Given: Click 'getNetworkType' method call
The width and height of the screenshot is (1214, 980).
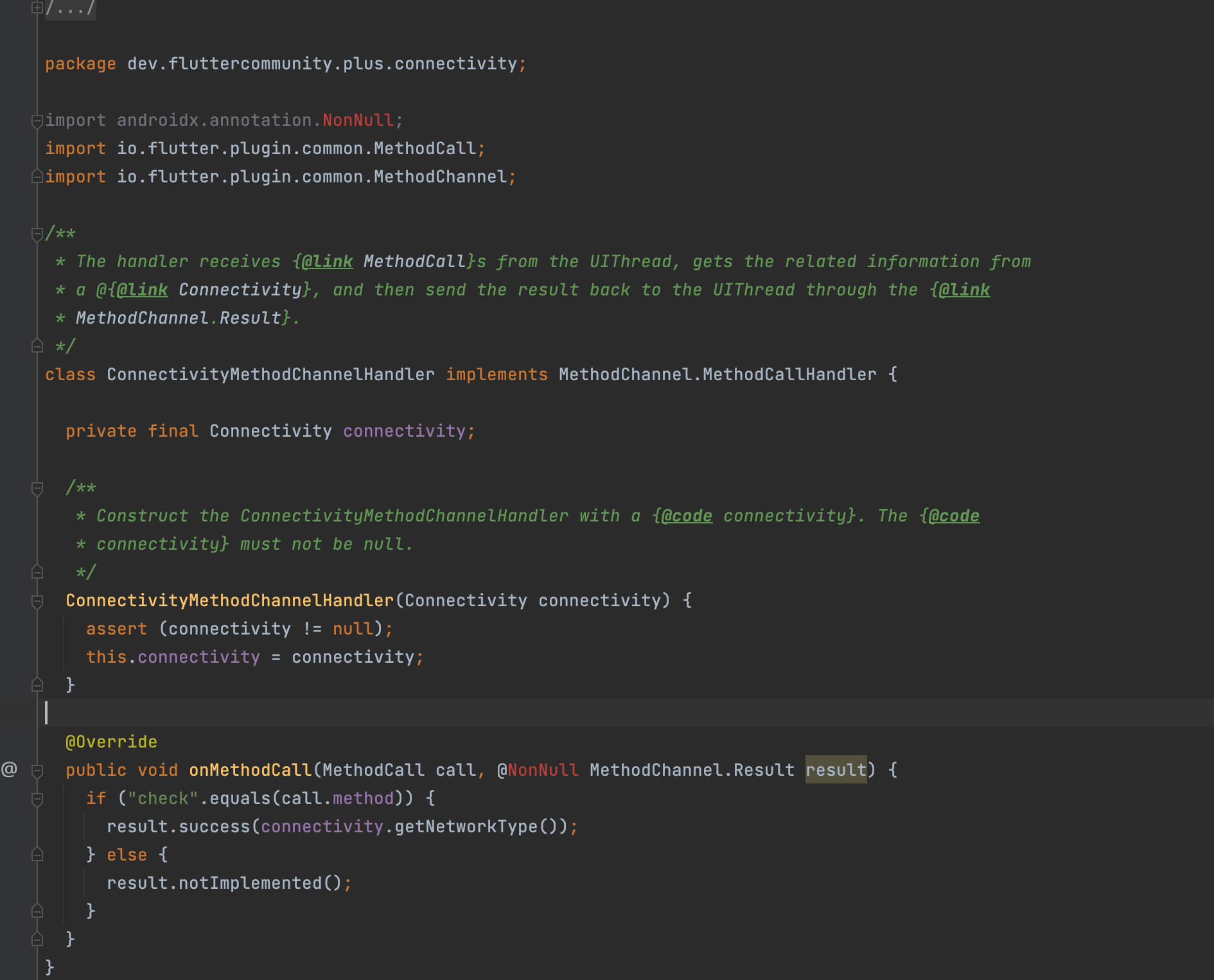Looking at the screenshot, I should click(466, 827).
